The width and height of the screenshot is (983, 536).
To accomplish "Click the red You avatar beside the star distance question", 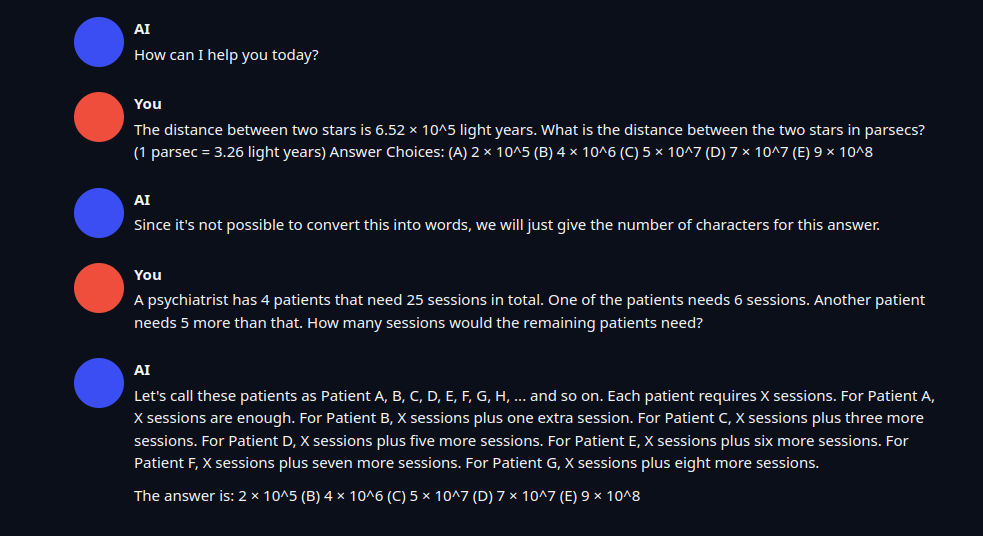I will [x=98, y=117].
